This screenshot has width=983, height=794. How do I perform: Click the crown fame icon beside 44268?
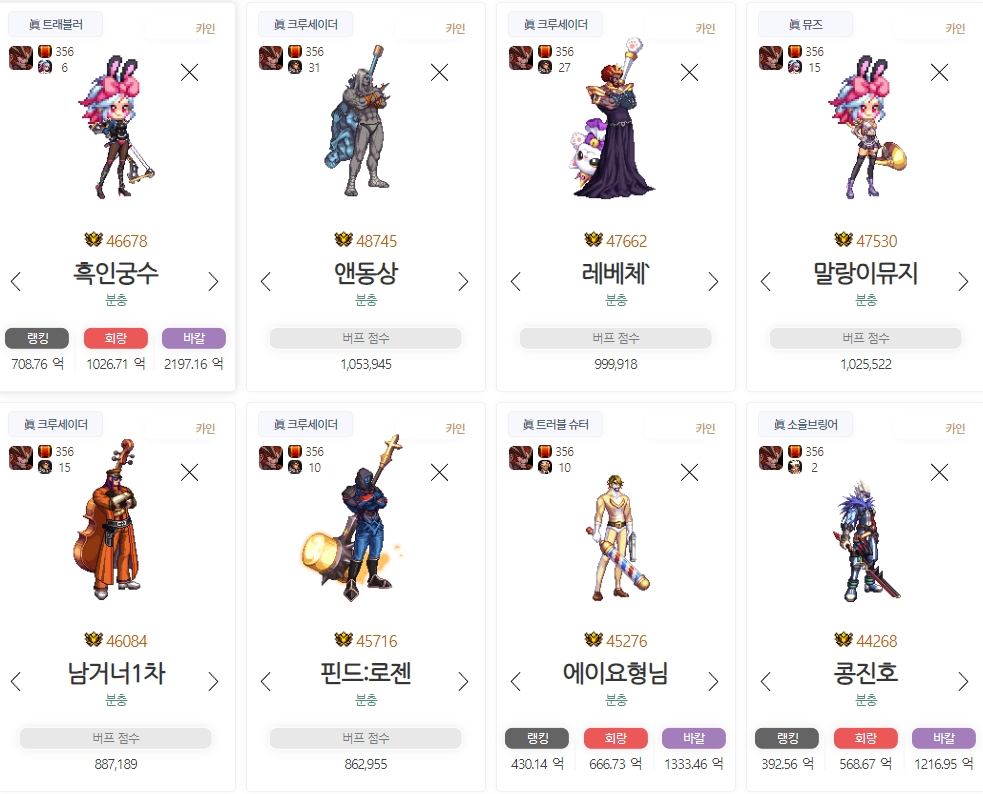(844, 640)
